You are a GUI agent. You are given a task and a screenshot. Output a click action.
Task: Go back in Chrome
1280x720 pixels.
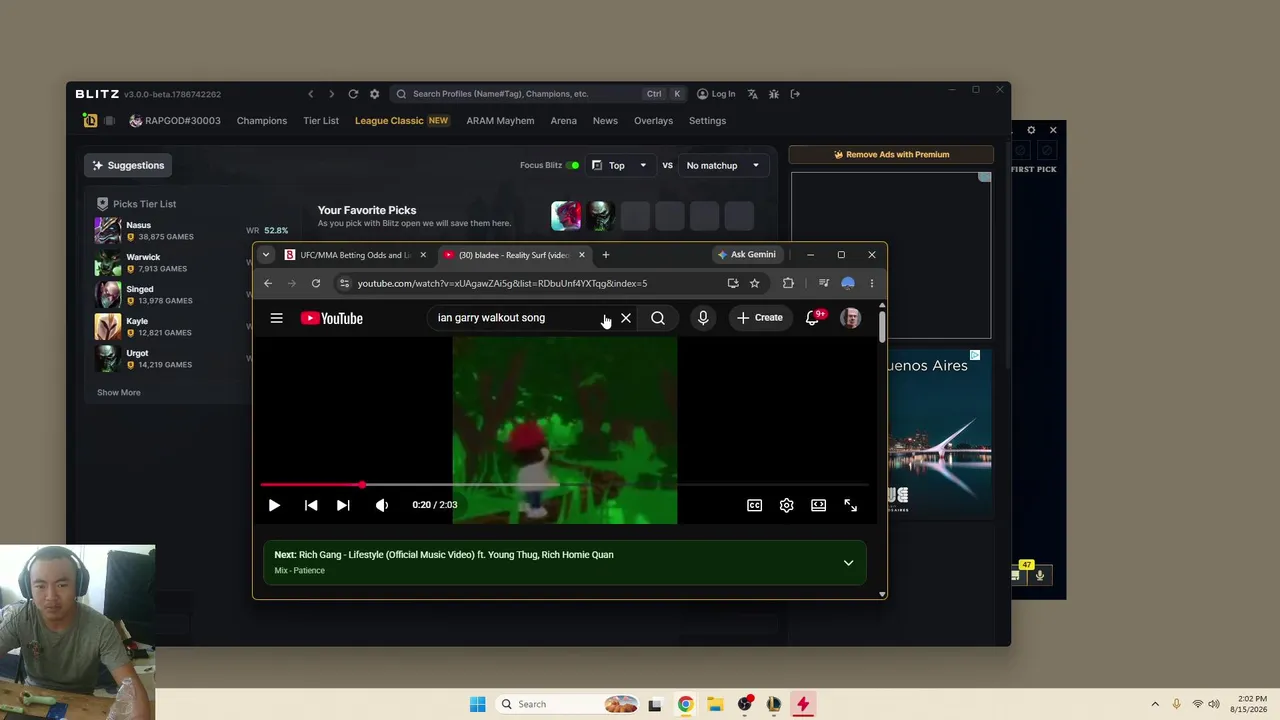click(x=268, y=283)
